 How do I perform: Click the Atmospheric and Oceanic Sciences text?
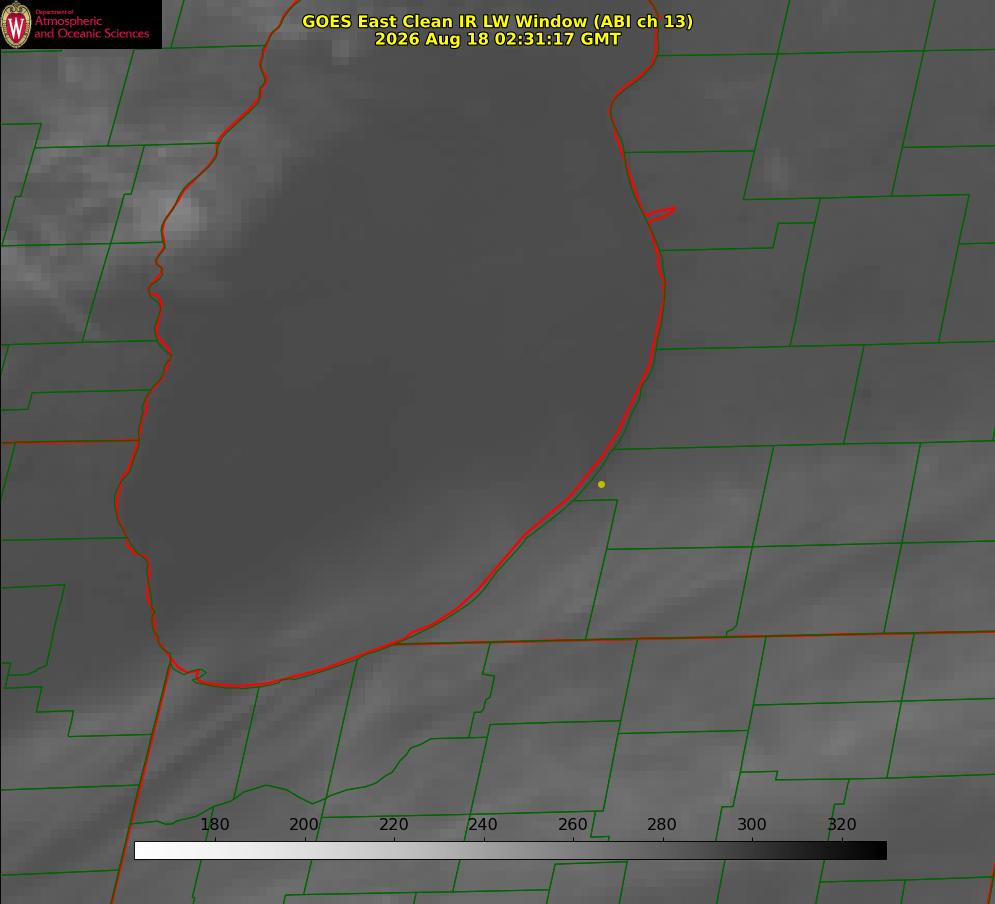tap(91, 27)
